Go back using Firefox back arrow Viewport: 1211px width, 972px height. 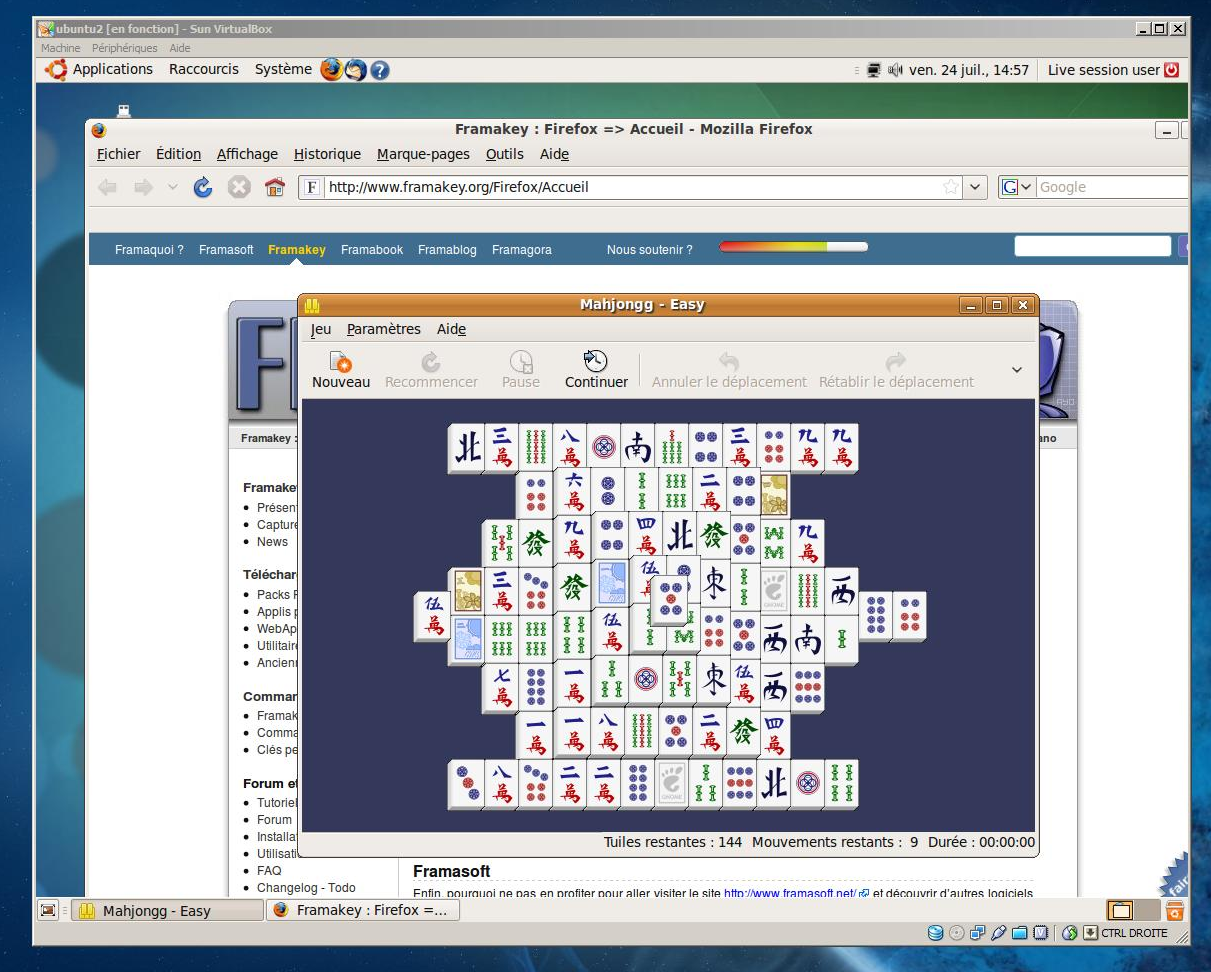(x=107, y=187)
